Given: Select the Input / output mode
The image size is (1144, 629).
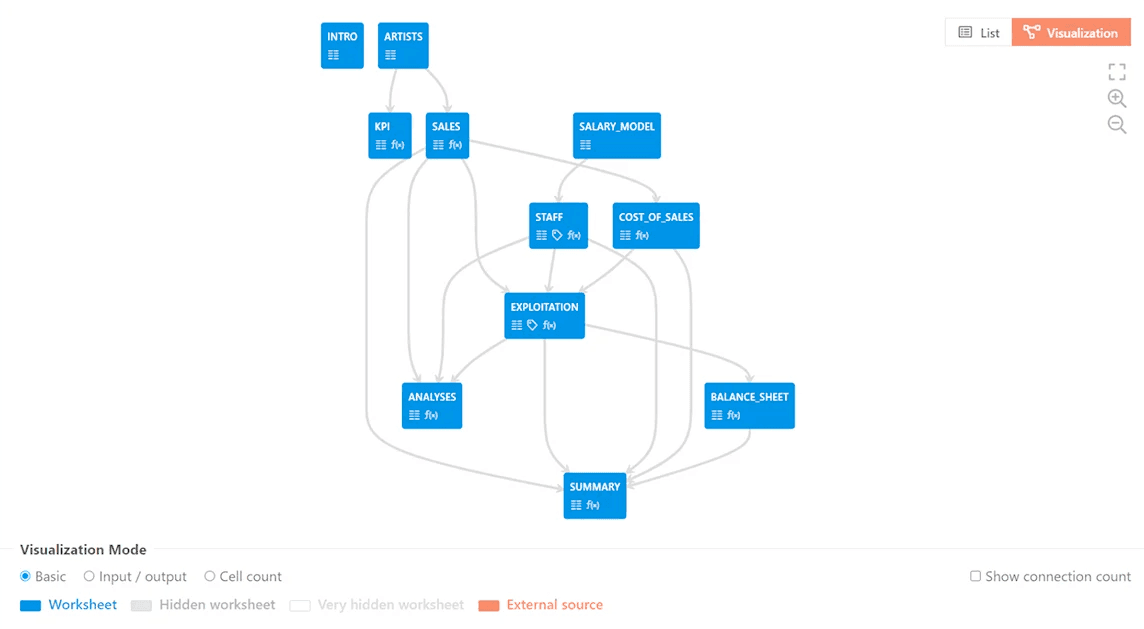Looking at the screenshot, I should coord(89,577).
